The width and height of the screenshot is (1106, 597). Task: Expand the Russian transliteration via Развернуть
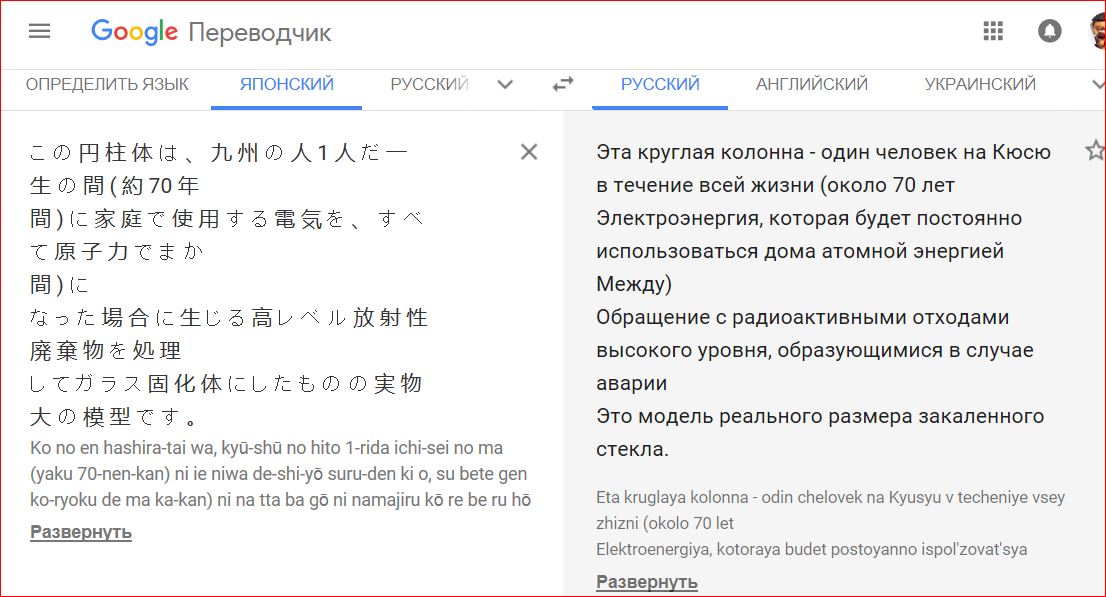[x=647, y=582]
